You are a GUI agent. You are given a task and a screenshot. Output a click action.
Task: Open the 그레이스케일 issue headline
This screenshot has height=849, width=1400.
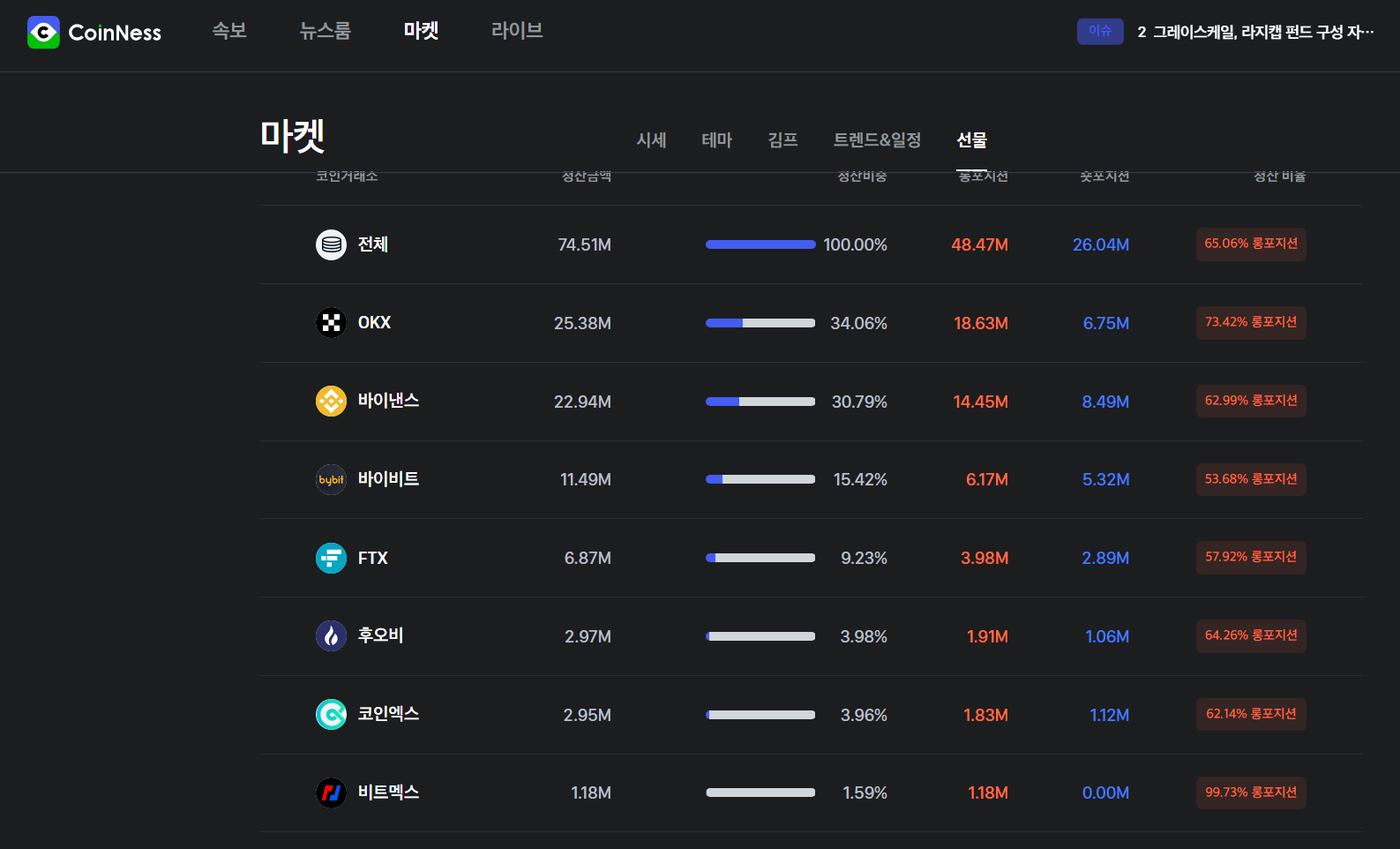[1255, 33]
